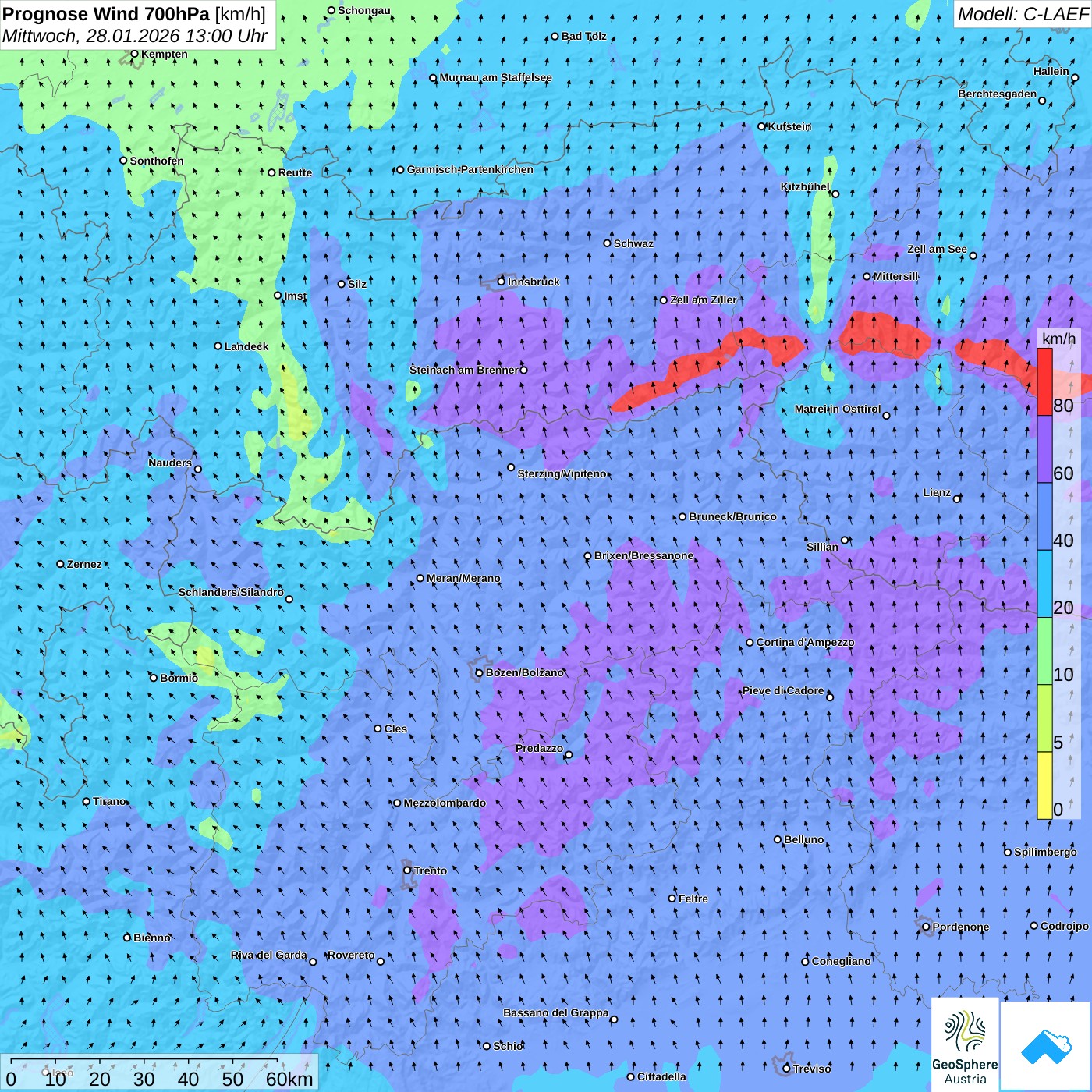Click the Schwaz city label

633,243
